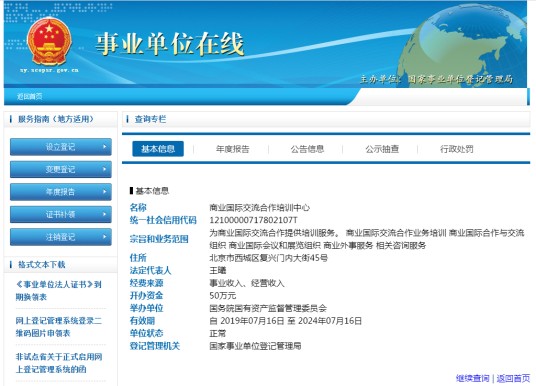The image size is (536, 386).
Task: Open the 返回首页 link in blue navigation bar
Action: point(30,96)
